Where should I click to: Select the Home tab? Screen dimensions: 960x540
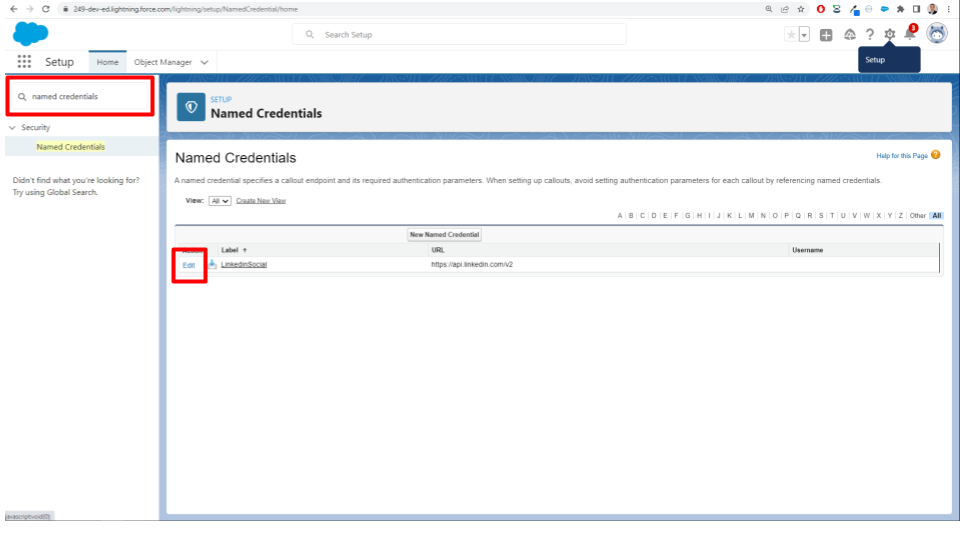[107, 62]
